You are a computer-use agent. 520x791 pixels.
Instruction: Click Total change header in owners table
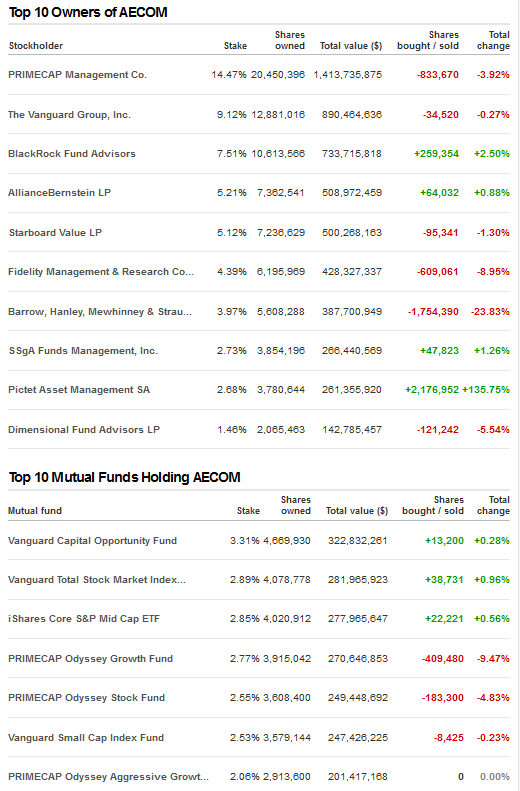pos(493,40)
